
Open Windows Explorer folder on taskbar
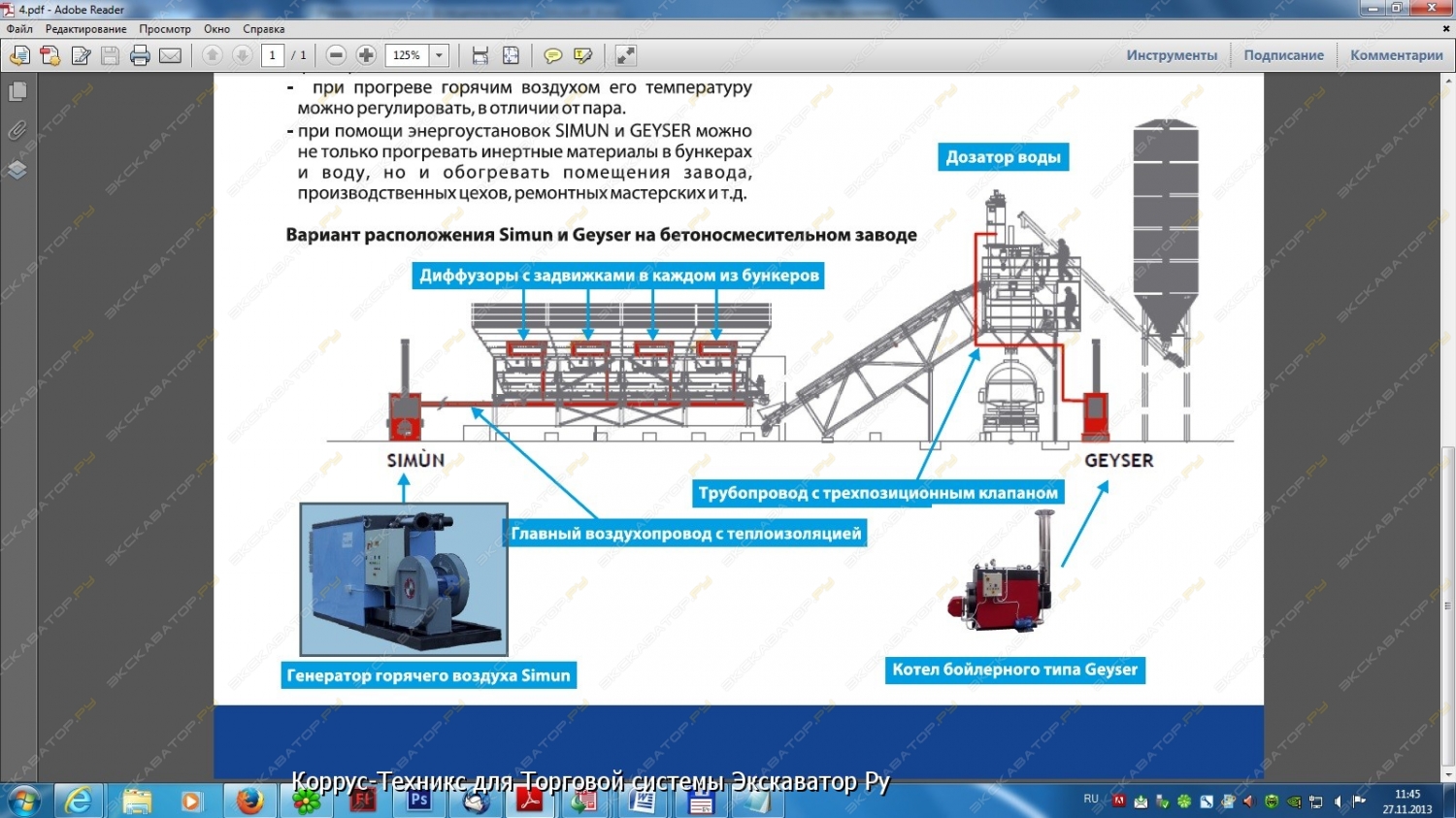137,802
